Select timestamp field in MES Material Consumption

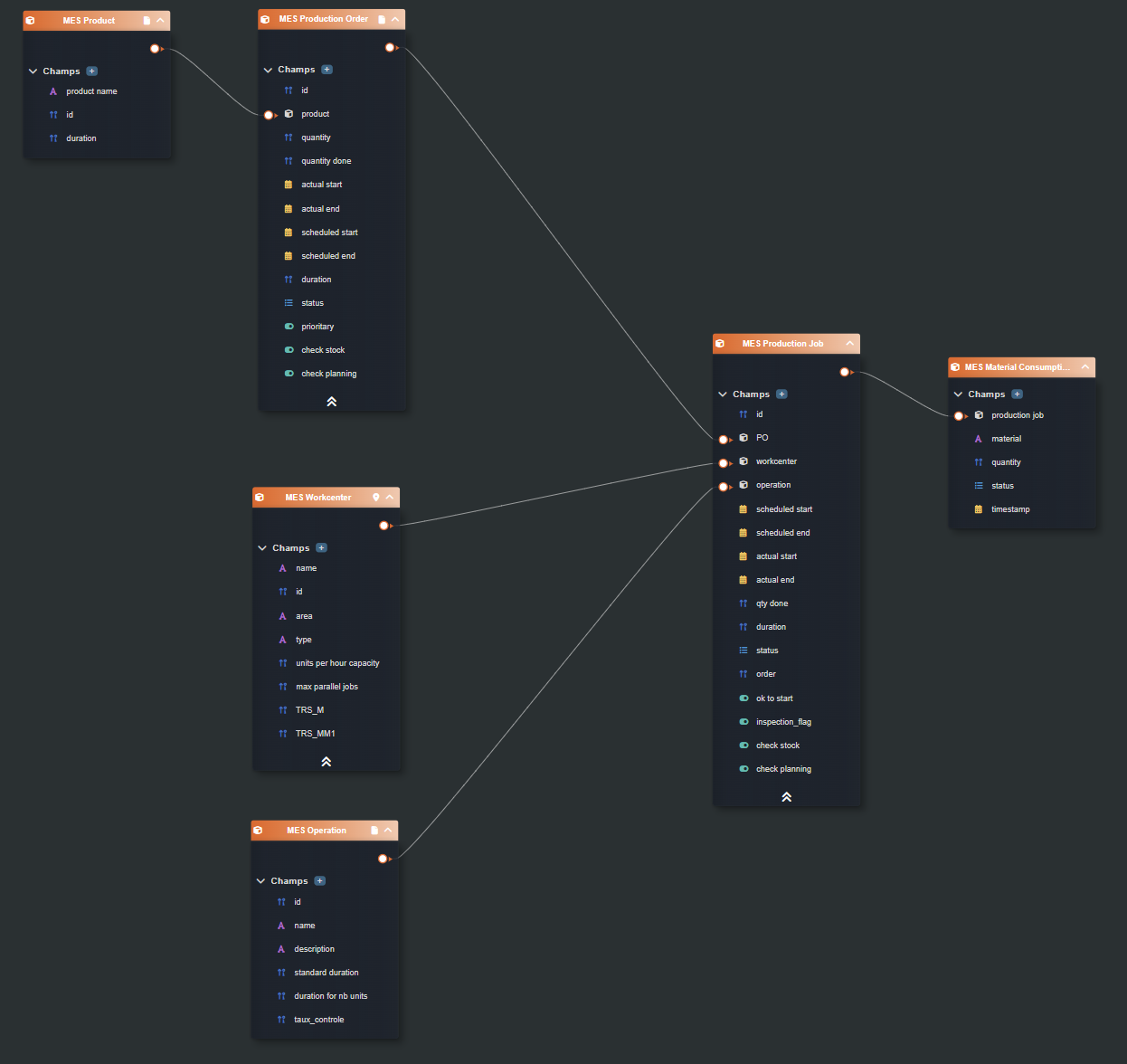(1009, 509)
